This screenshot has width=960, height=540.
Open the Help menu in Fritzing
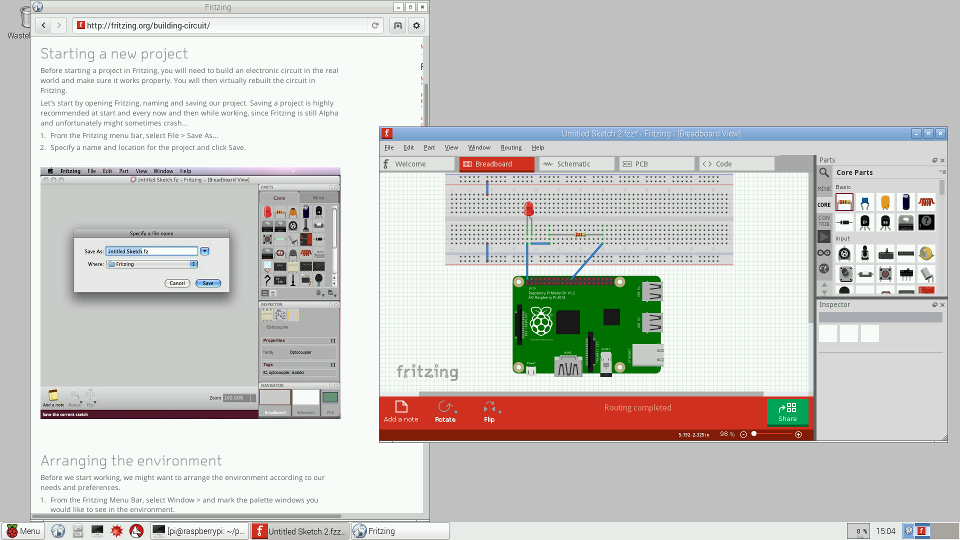(538, 148)
